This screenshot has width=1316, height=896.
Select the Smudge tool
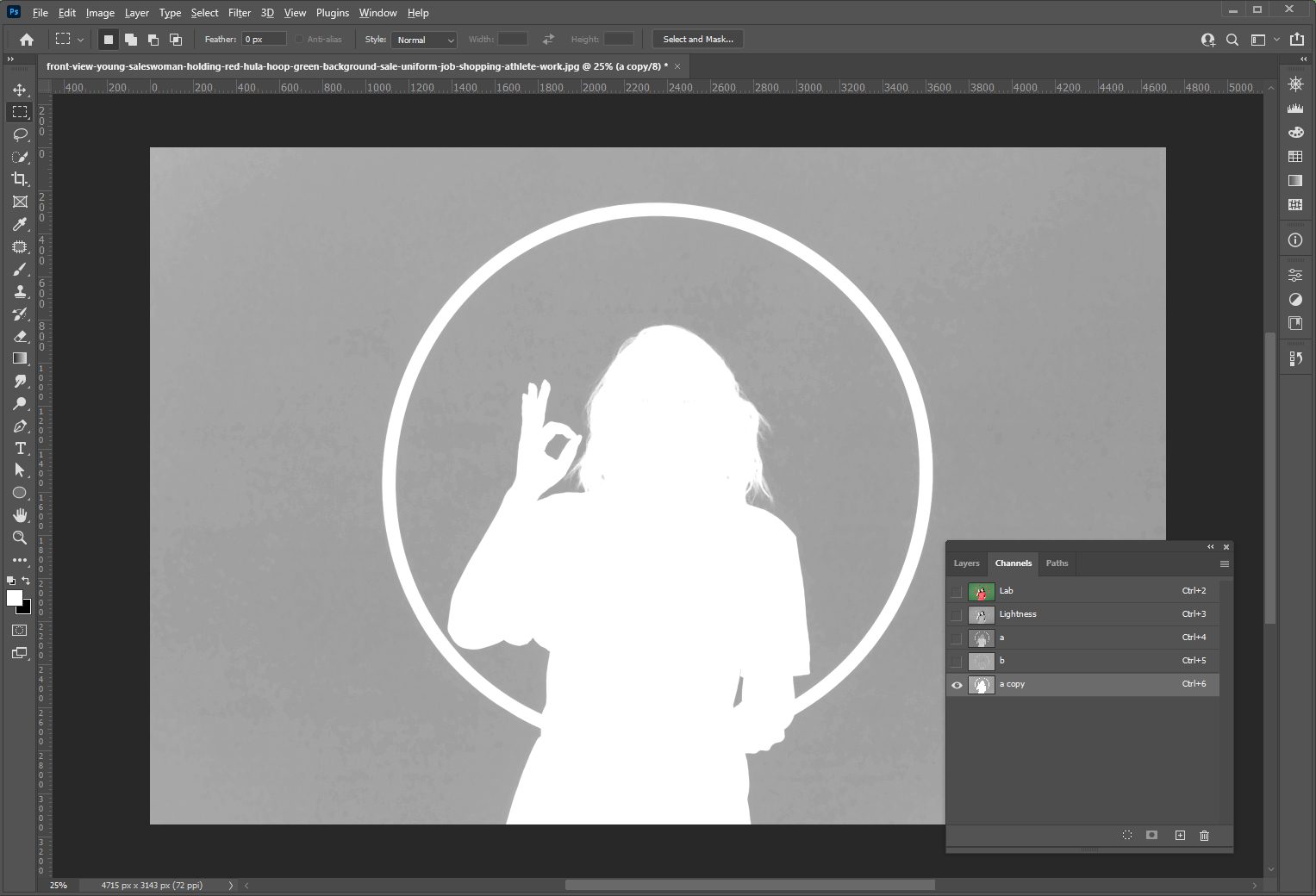point(20,381)
